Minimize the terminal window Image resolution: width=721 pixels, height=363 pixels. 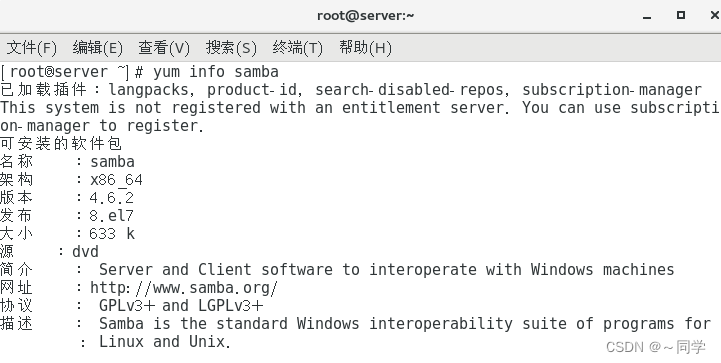point(647,17)
